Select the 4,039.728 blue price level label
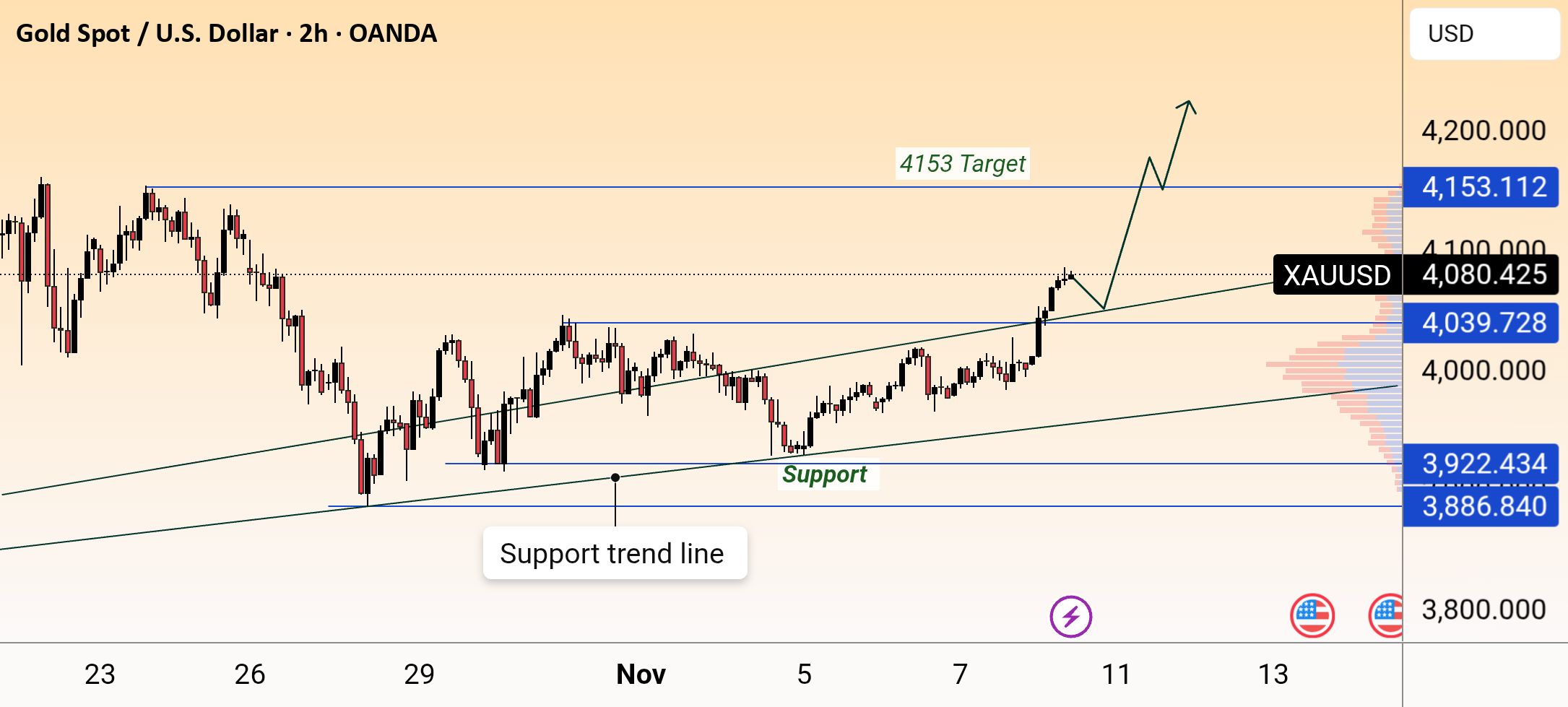1568x707 pixels. point(1481,323)
